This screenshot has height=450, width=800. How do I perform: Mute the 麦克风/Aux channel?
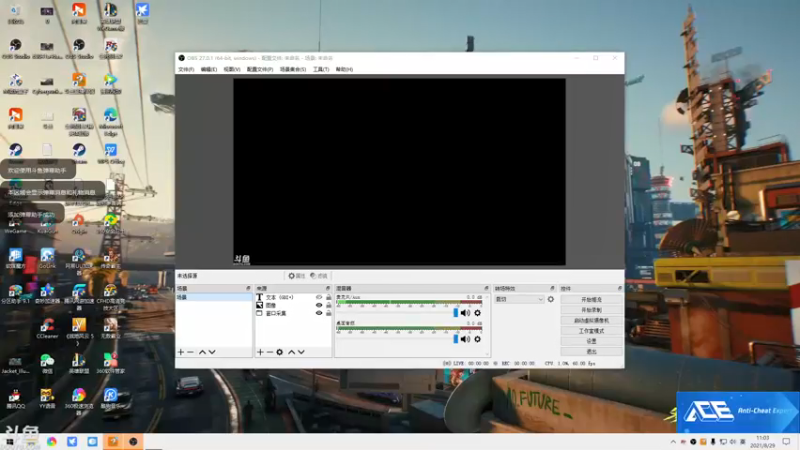coord(465,313)
